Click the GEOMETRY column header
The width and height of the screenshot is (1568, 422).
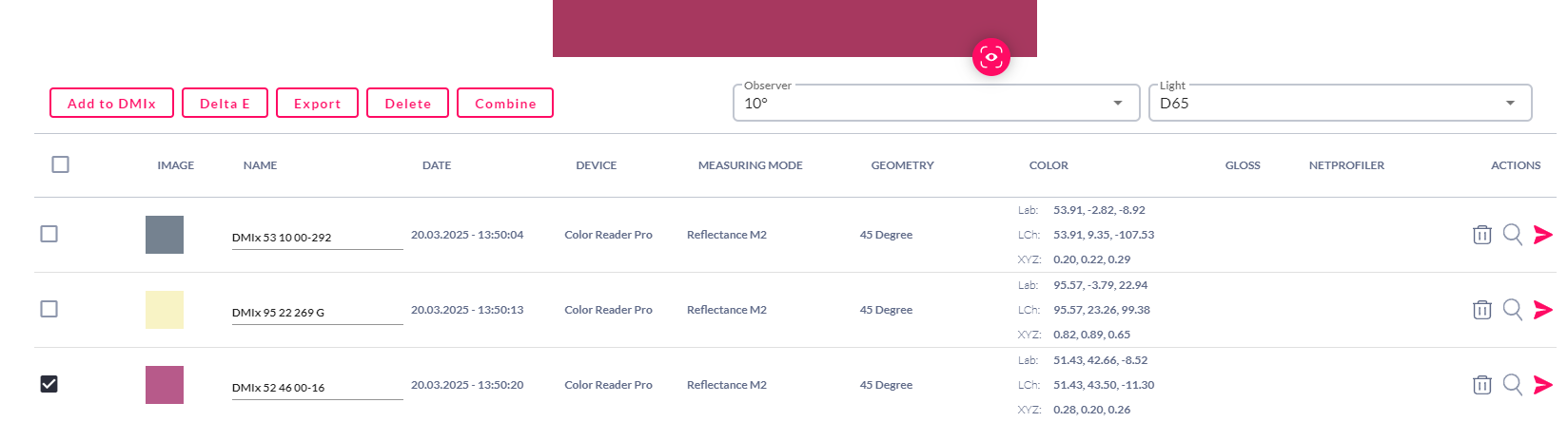(902, 165)
